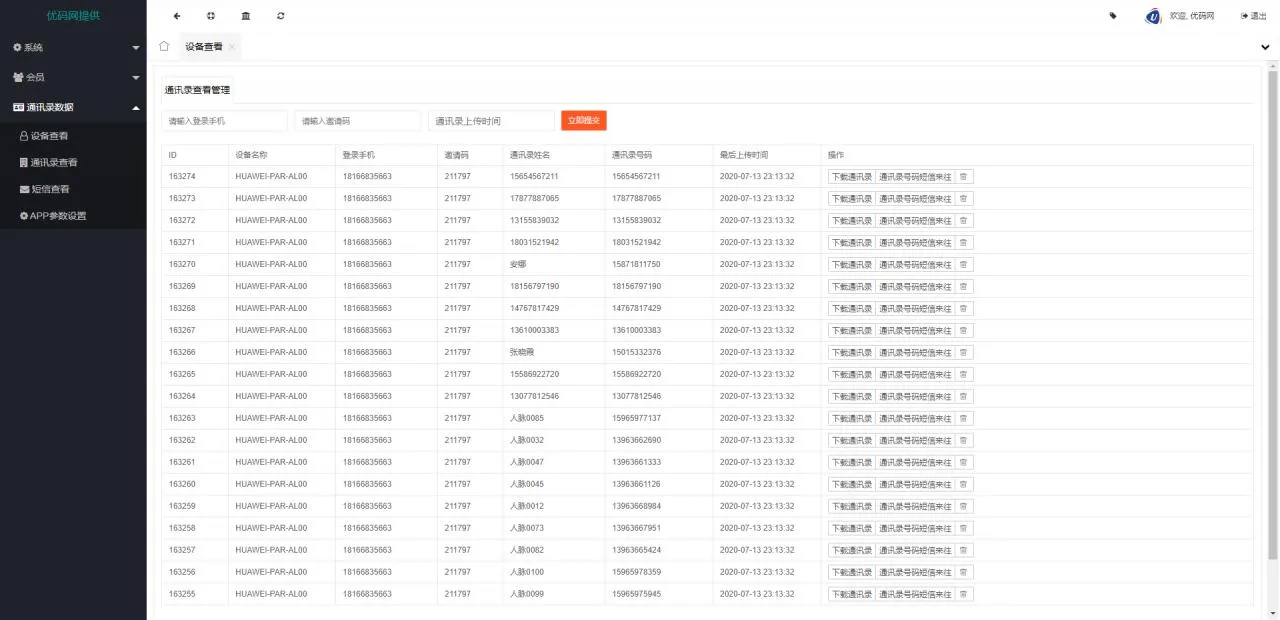Viewport: 1280px width, 620px height.
Task: Collapse the 通讯录数据 sidebar section
Action: point(73,107)
